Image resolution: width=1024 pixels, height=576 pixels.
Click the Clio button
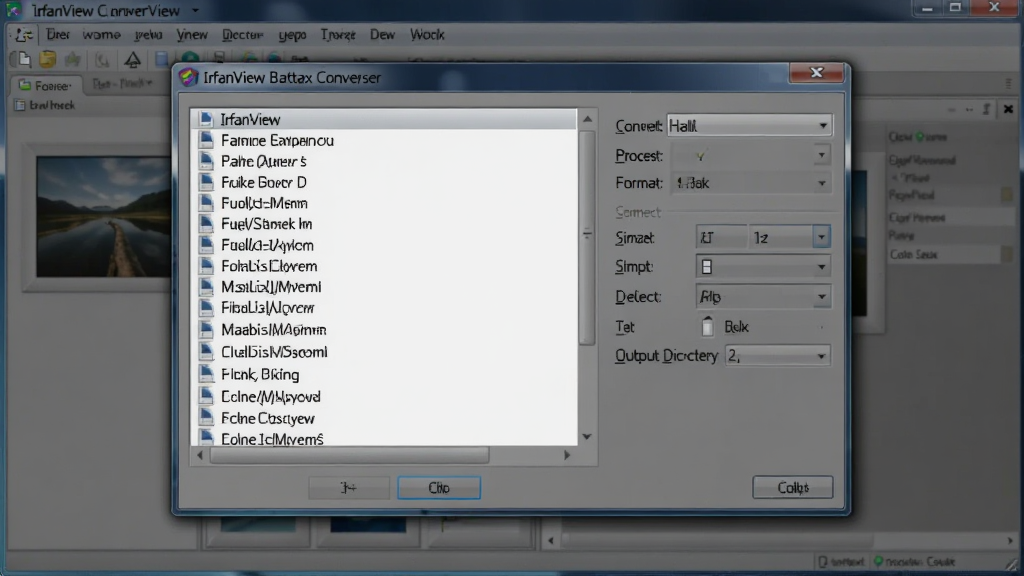(x=439, y=488)
